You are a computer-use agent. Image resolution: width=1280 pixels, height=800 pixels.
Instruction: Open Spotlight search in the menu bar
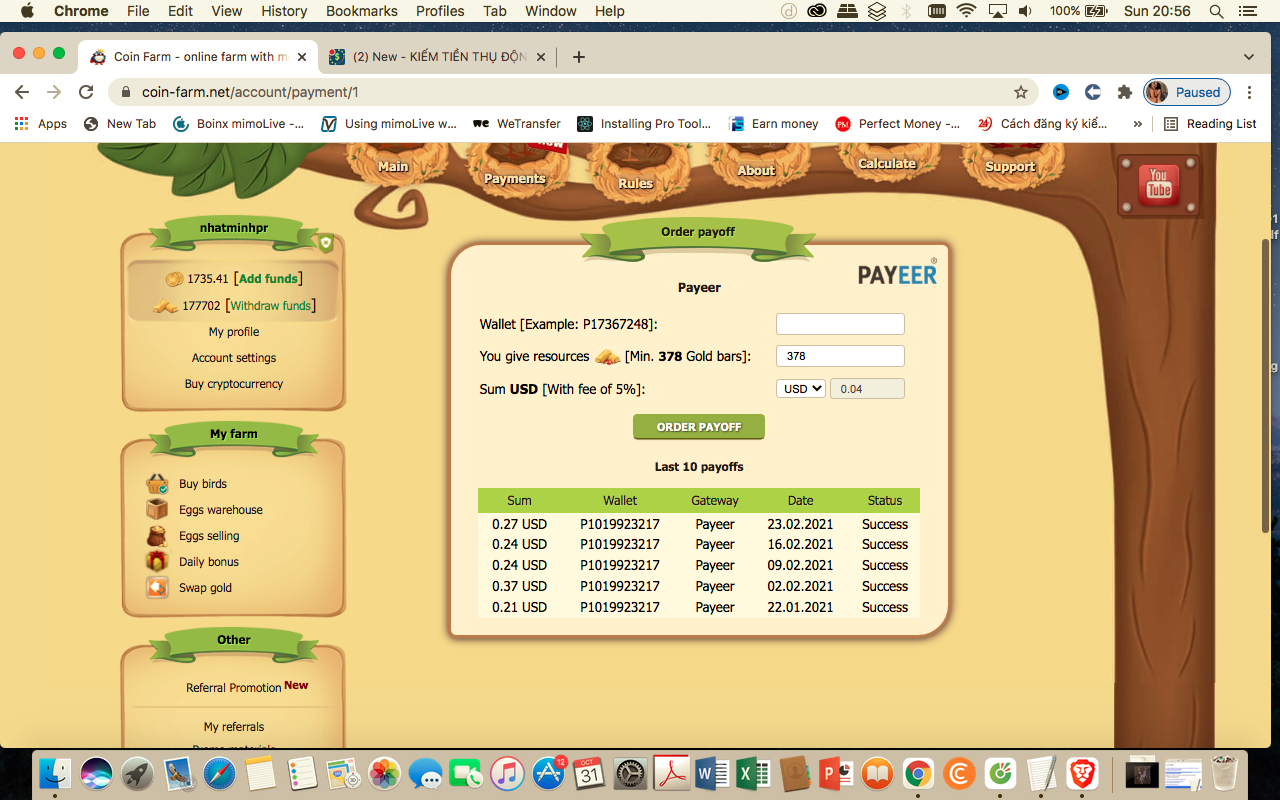(1216, 11)
